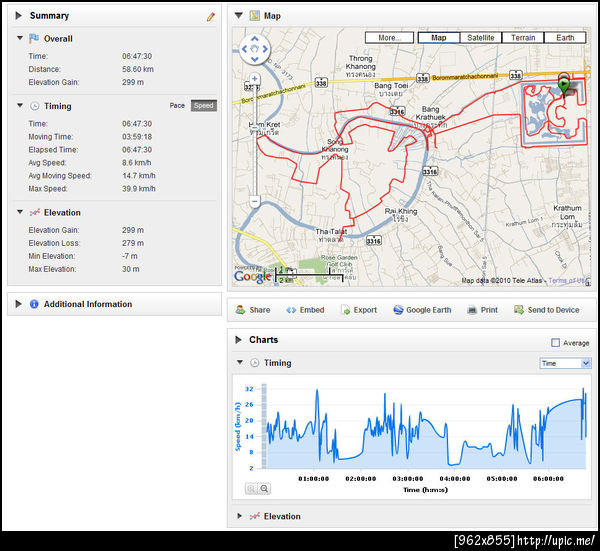Click the Map section icon
Image resolution: width=600 pixels, height=551 pixels.
254,16
